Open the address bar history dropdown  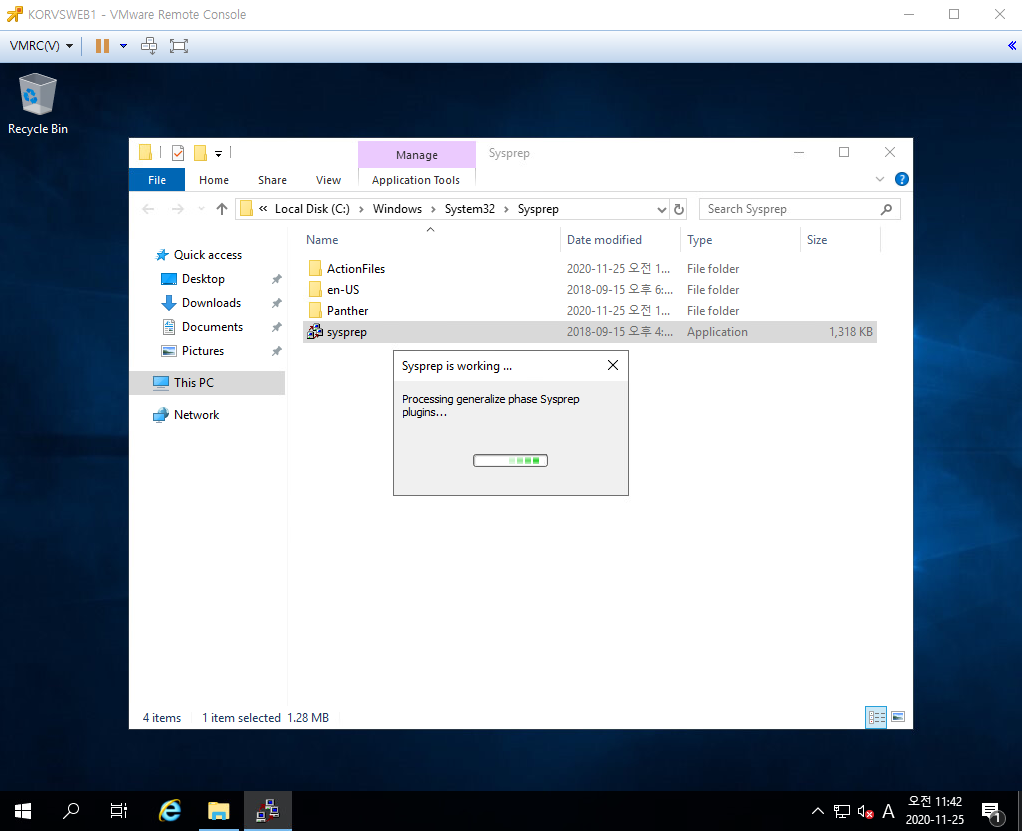662,209
